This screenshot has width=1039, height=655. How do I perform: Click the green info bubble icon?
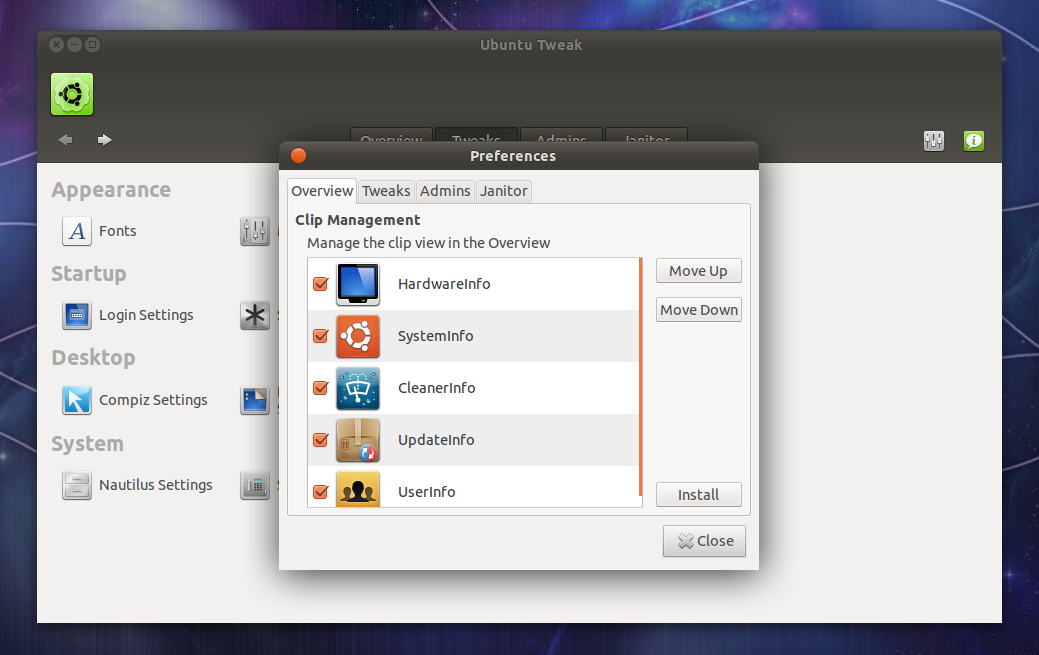[x=973, y=140]
